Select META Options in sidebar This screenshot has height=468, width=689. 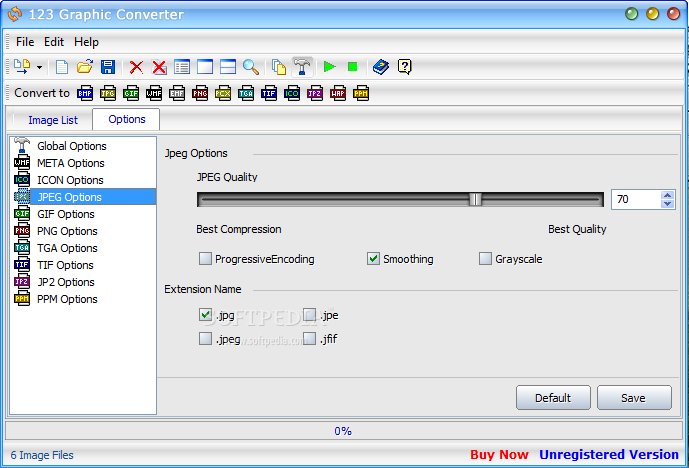[x=71, y=163]
